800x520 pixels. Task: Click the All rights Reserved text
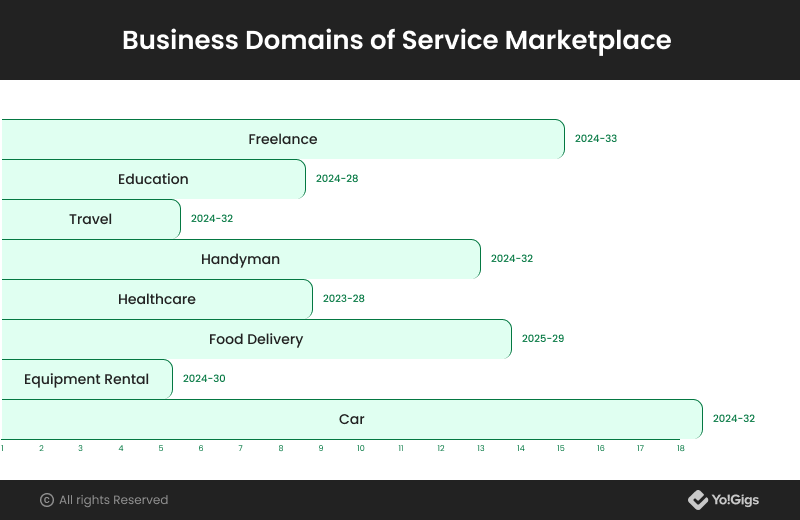(x=113, y=500)
